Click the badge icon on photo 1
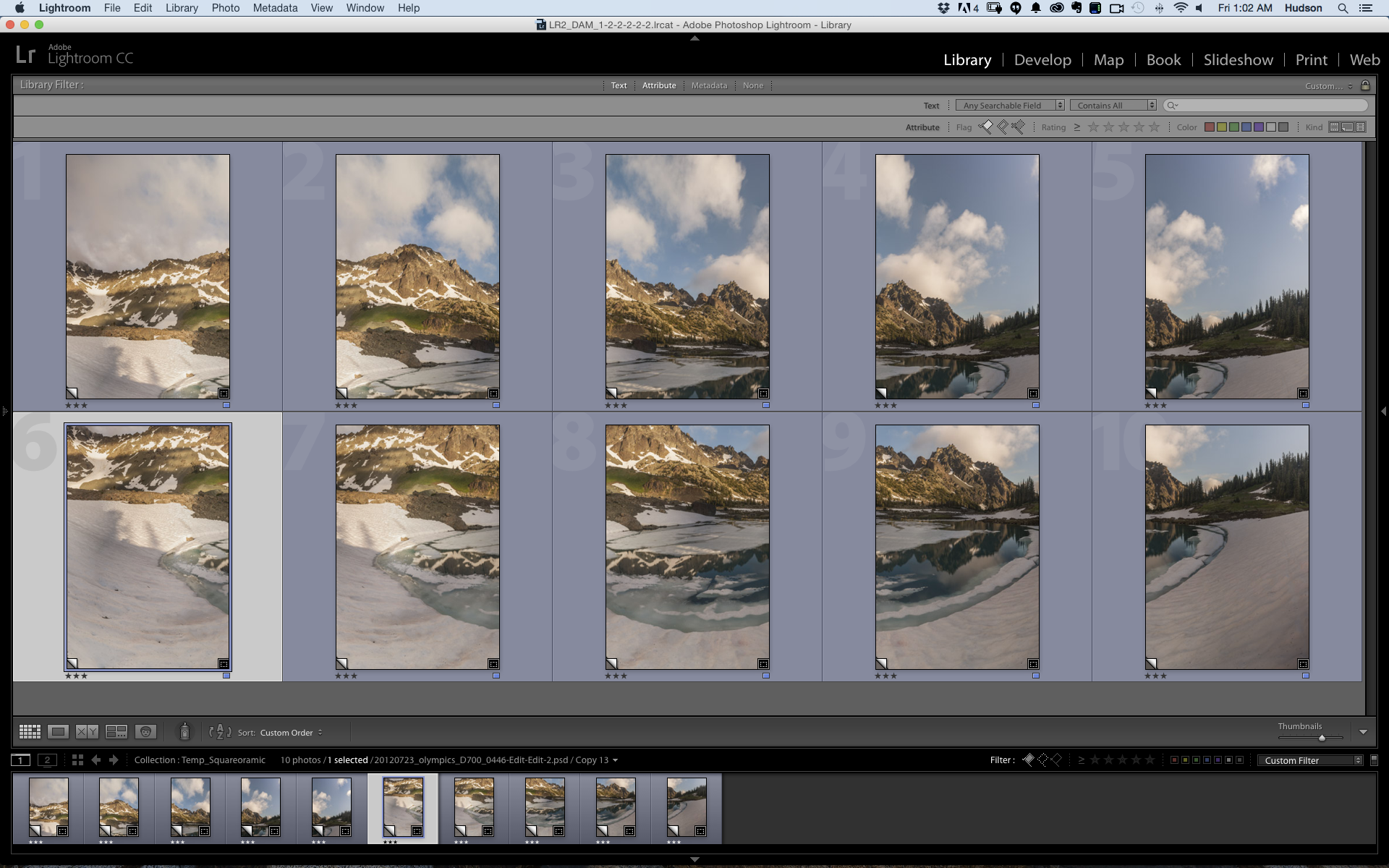 point(224,393)
